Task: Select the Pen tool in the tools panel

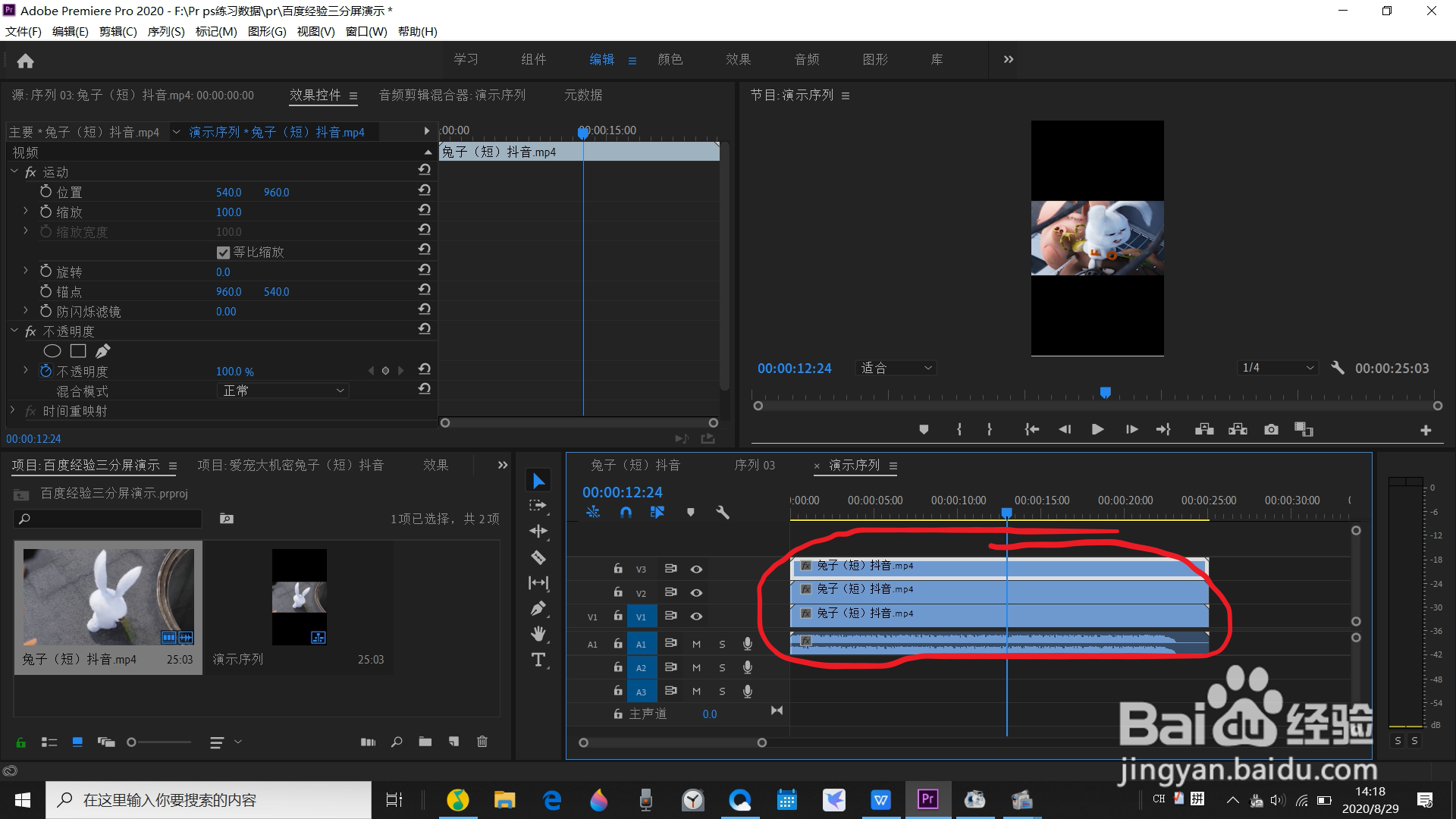Action: click(538, 608)
